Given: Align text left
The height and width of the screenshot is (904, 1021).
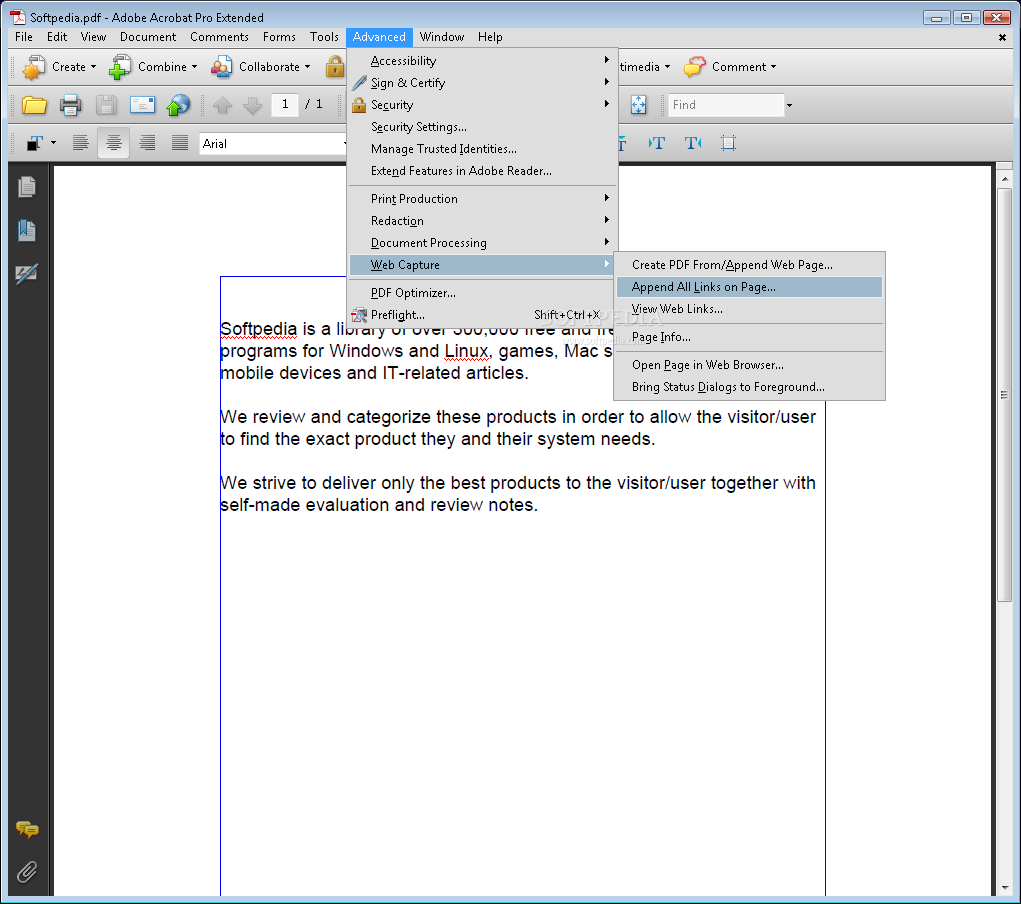Looking at the screenshot, I should [x=80, y=143].
